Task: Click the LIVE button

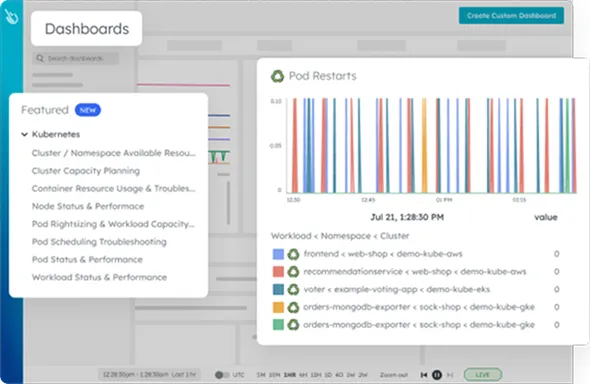Action: [x=483, y=375]
